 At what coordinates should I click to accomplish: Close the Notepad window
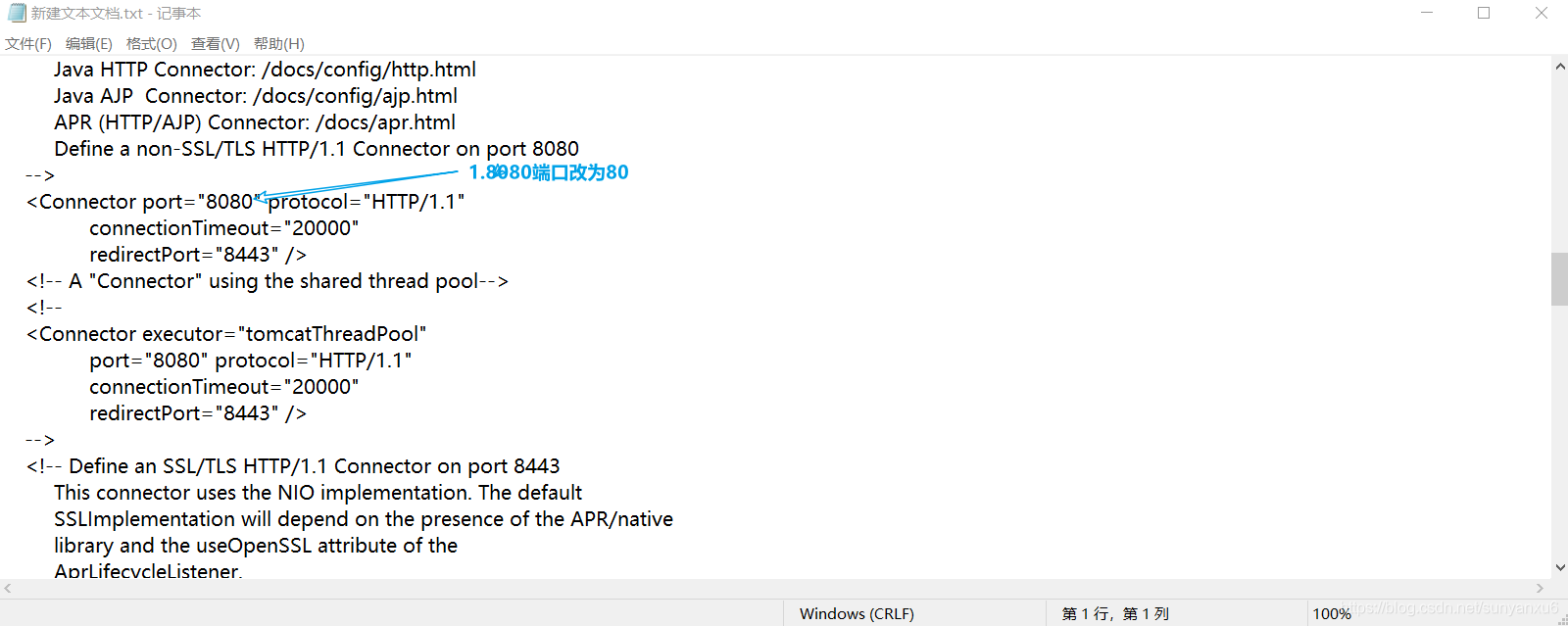pos(1541,13)
